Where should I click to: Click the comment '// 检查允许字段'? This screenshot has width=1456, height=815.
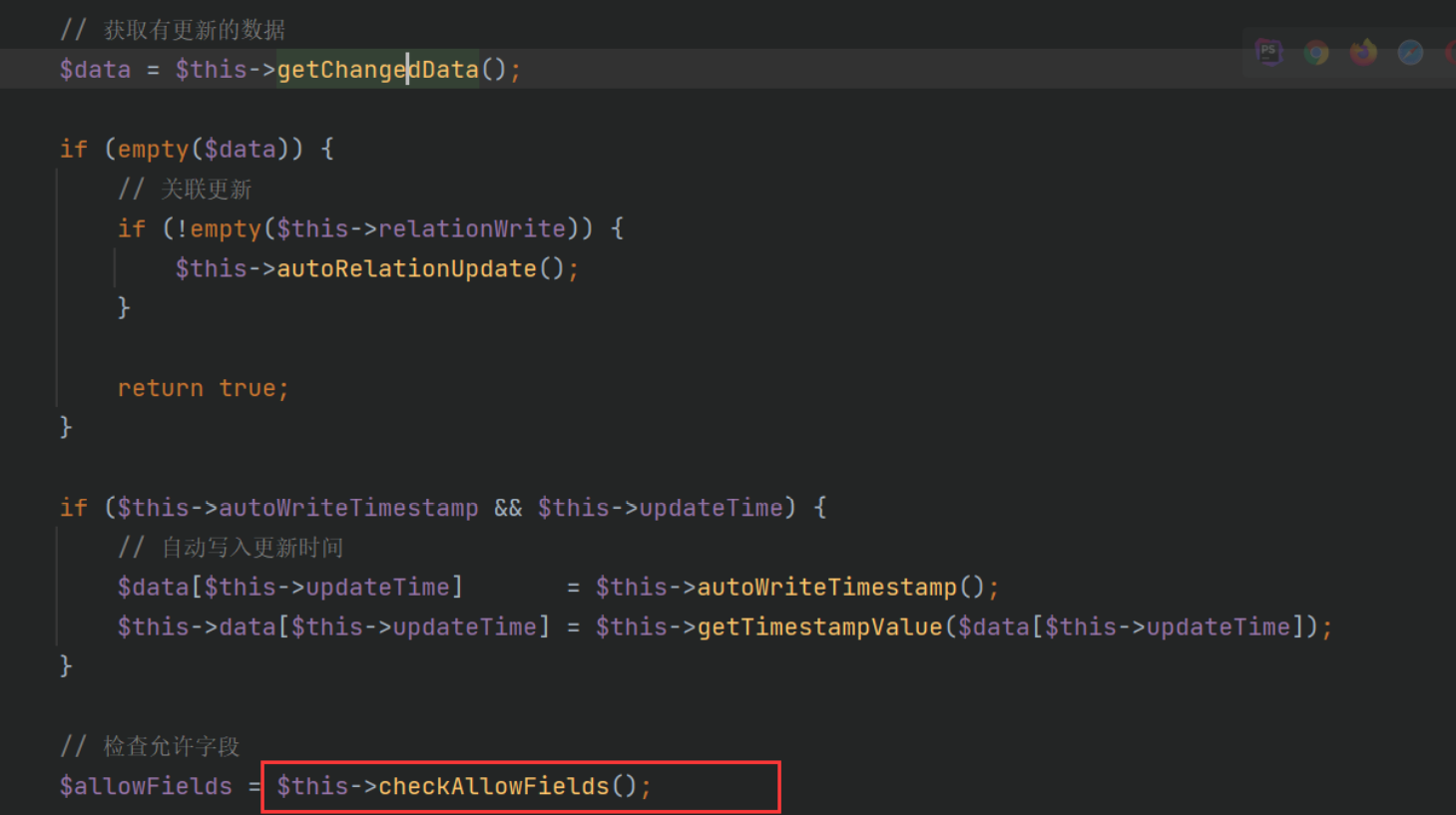150,746
